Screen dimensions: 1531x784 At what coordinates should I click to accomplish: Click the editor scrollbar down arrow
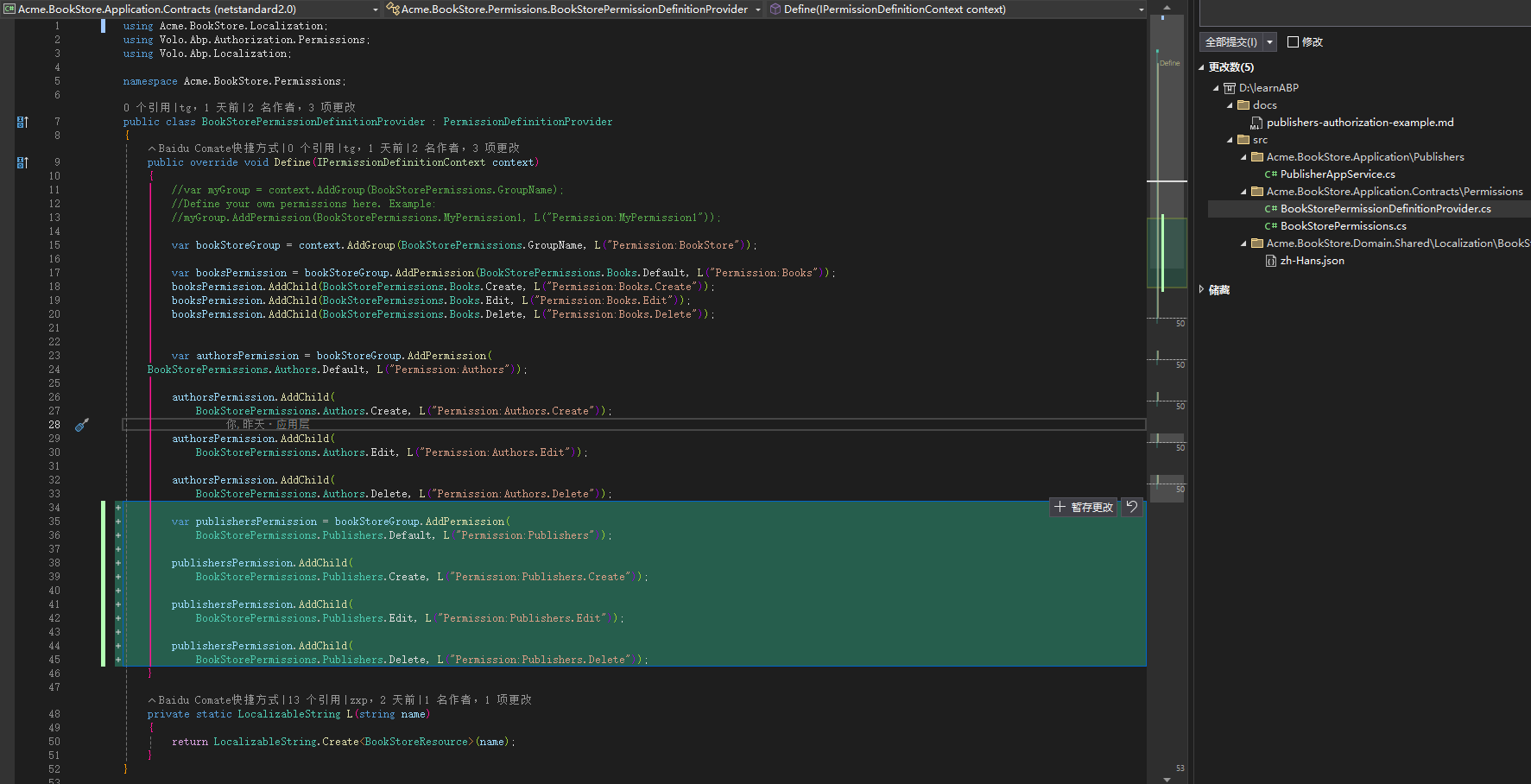point(1167,779)
